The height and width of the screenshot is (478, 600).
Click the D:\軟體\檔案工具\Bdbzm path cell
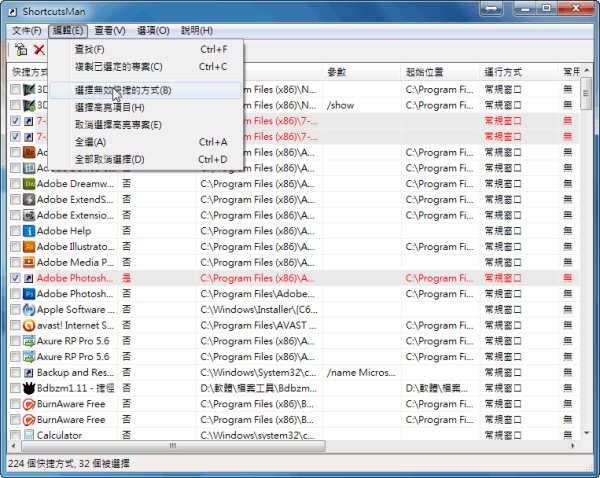[259, 388]
